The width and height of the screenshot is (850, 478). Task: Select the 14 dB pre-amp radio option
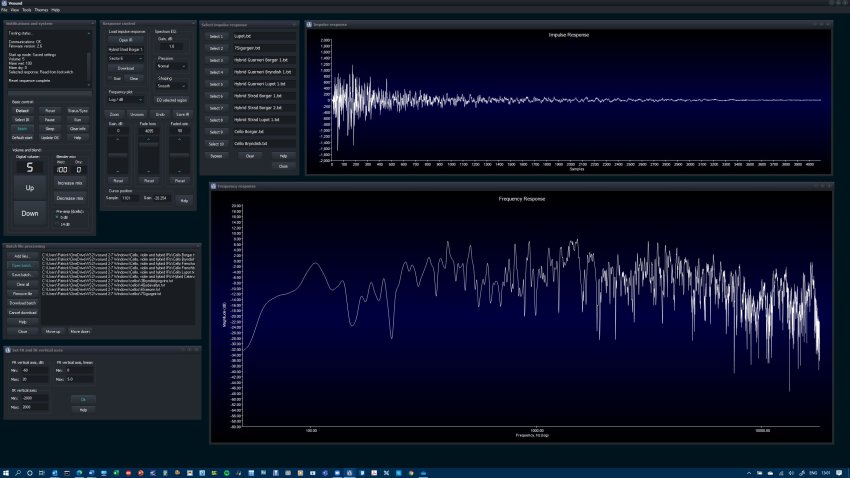pos(58,224)
